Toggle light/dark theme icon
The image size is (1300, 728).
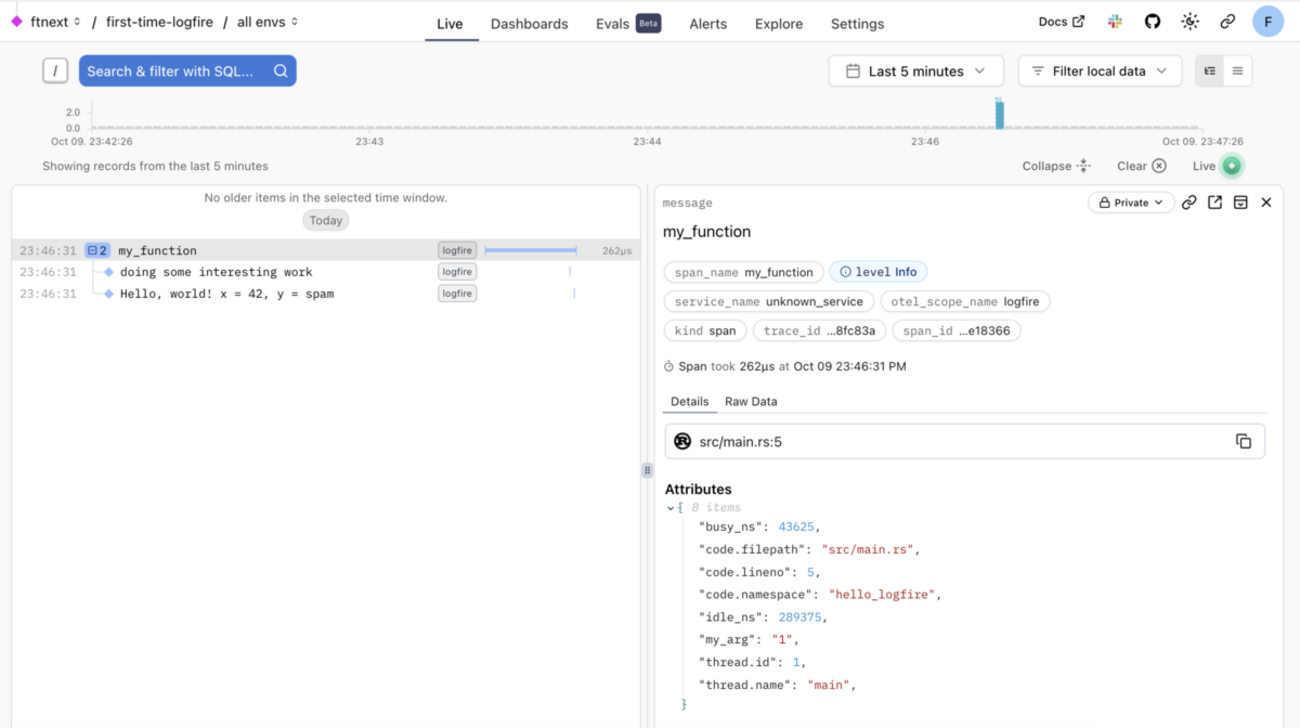(x=1190, y=22)
